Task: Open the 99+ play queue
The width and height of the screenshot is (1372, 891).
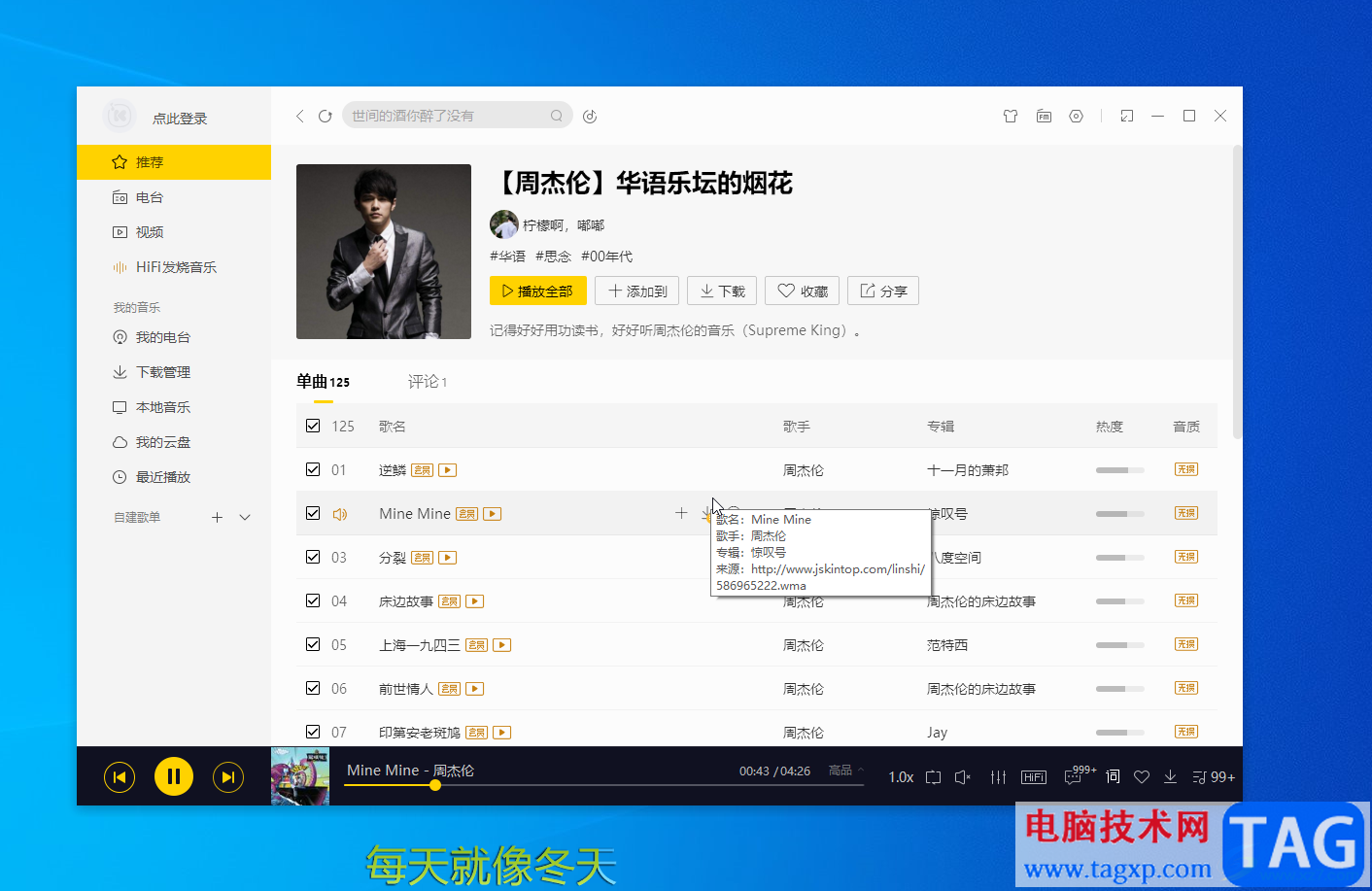Action: tap(1214, 777)
